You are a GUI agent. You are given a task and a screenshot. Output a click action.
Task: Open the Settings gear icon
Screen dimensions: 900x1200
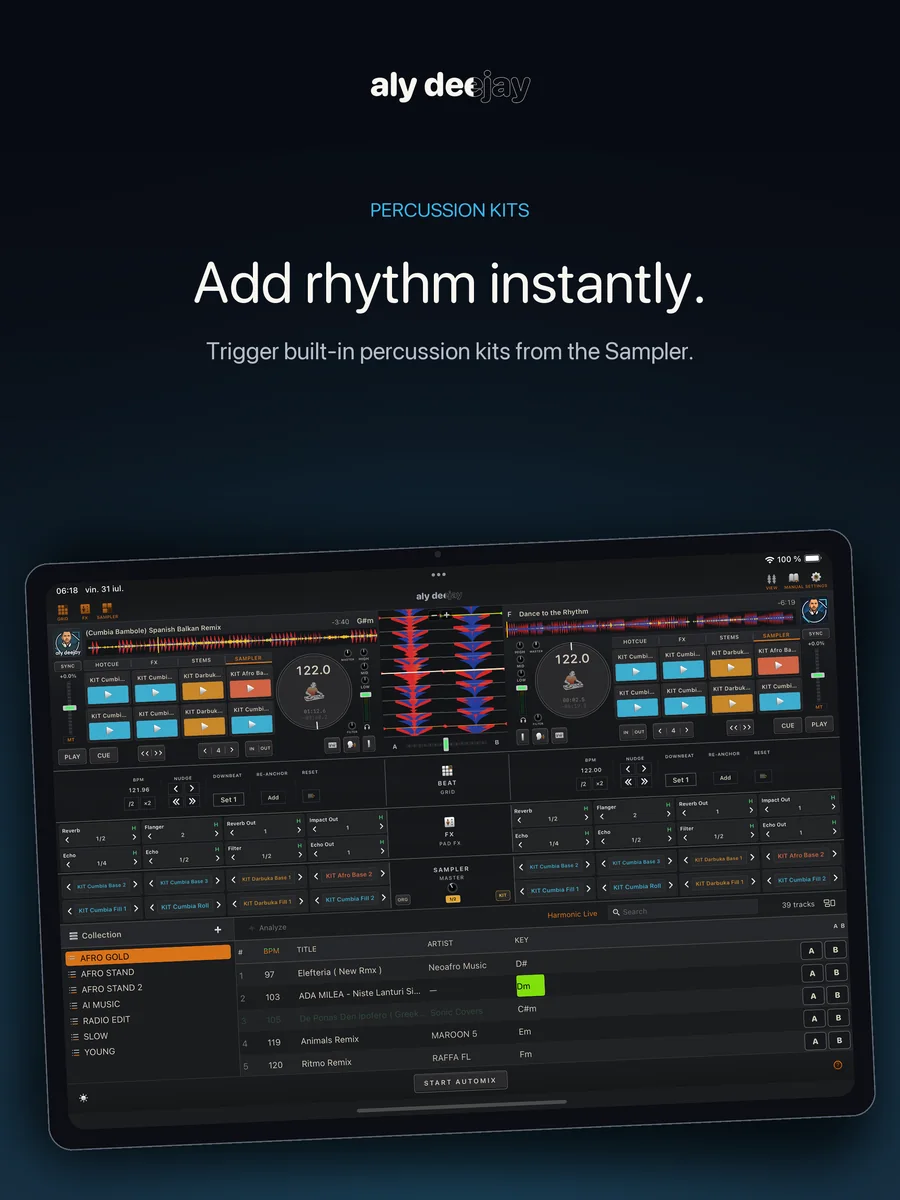(x=816, y=581)
